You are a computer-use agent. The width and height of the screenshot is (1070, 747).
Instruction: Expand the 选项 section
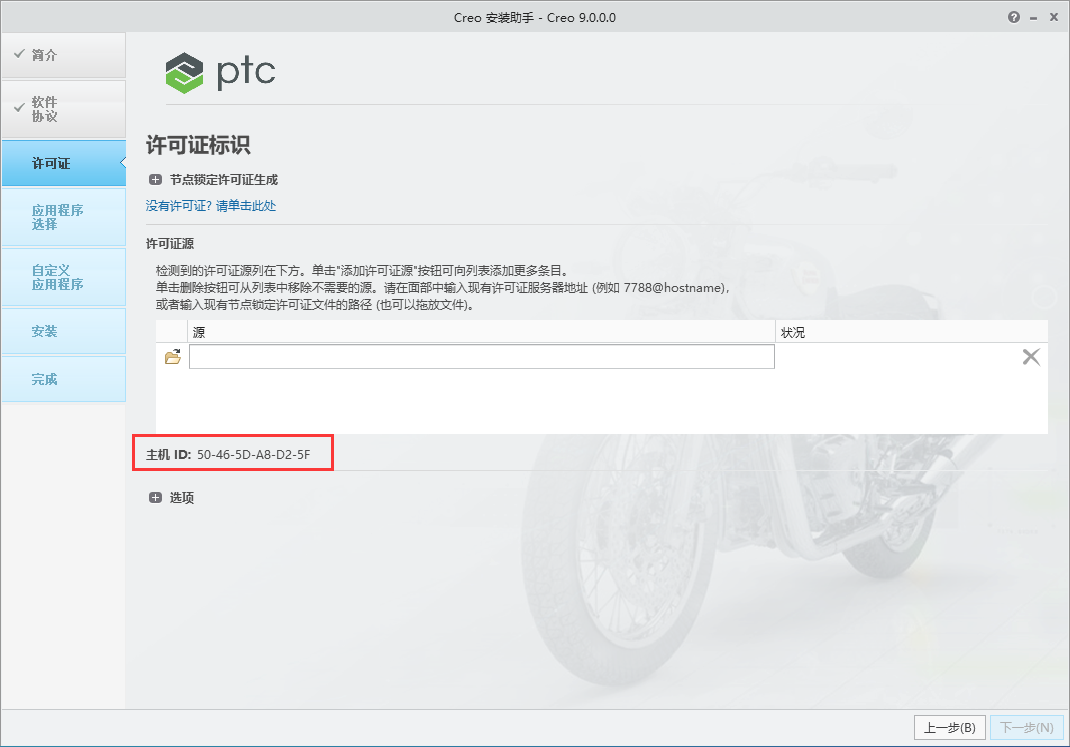(x=156, y=498)
